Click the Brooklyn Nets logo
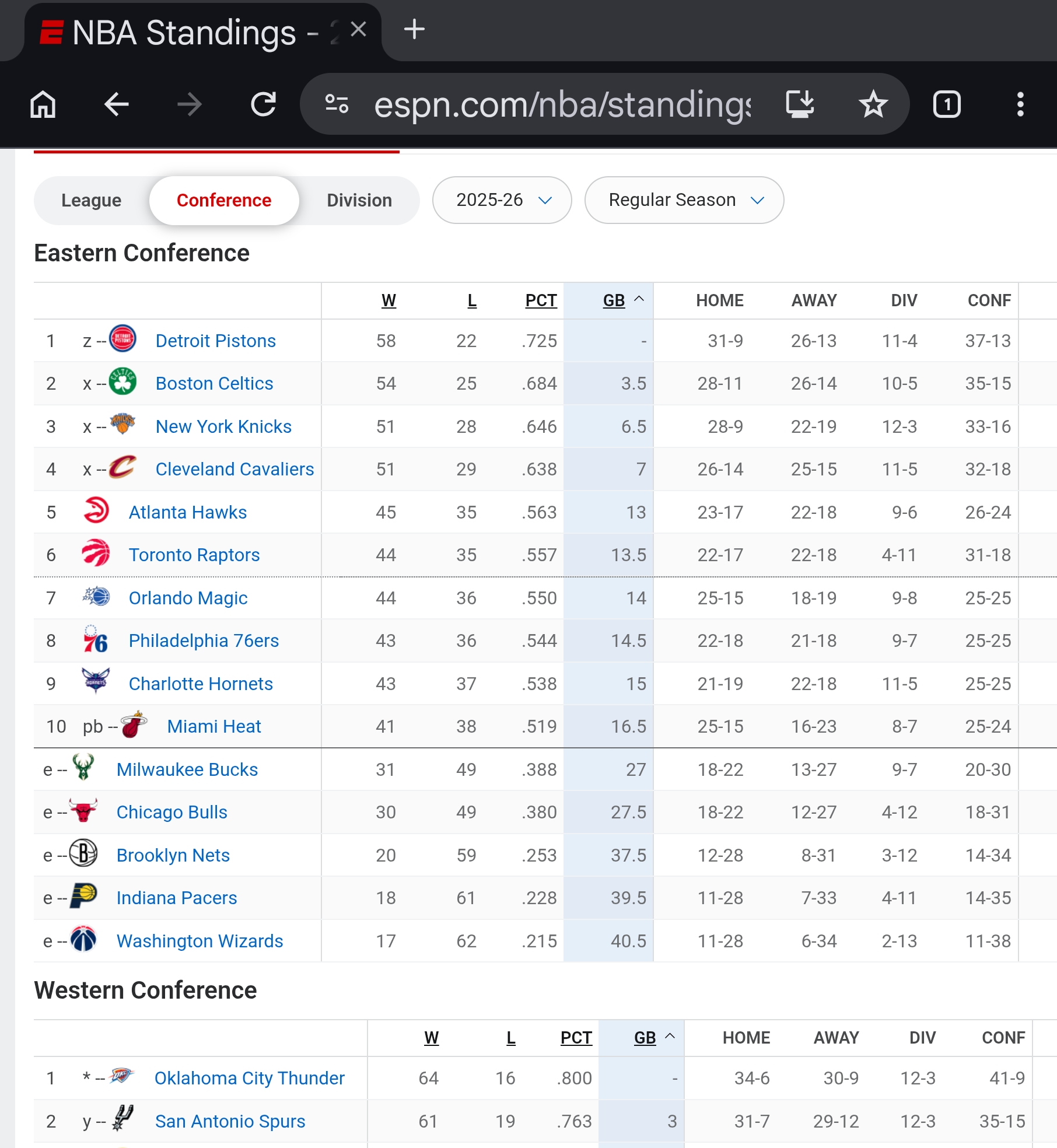1057x1148 pixels. coord(83,853)
